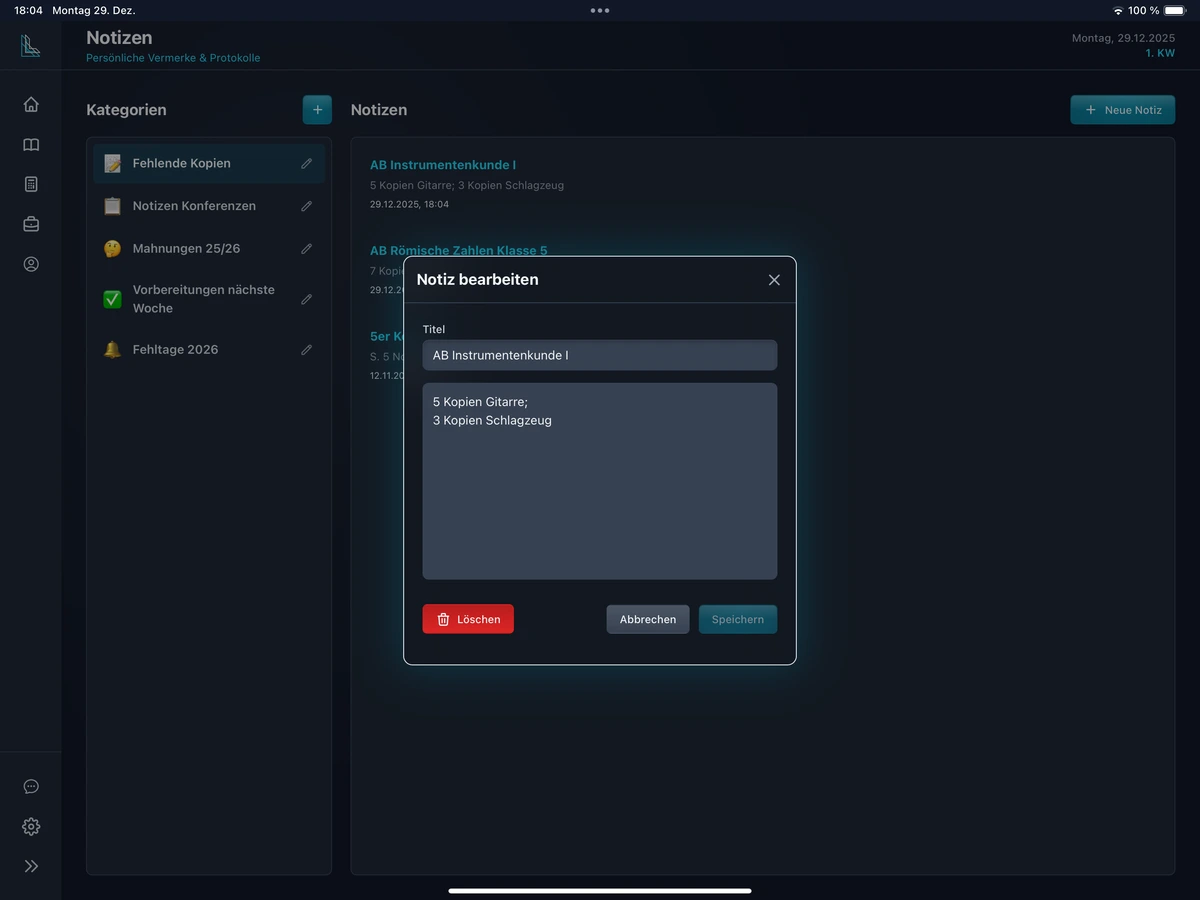
Task: Edit Fehlende Kopien category pencil icon
Action: (307, 164)
